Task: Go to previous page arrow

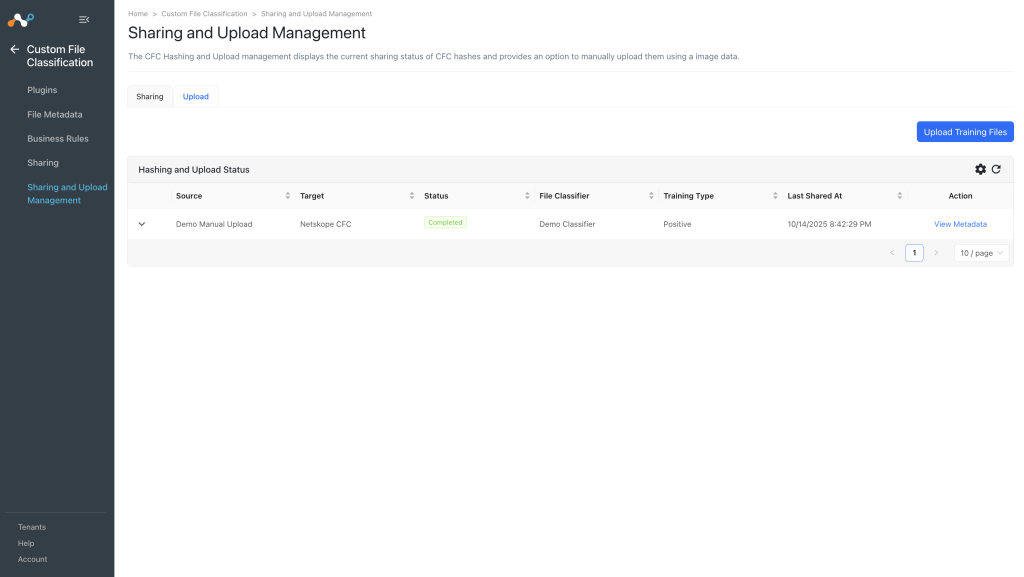Action: coord(892,253)
